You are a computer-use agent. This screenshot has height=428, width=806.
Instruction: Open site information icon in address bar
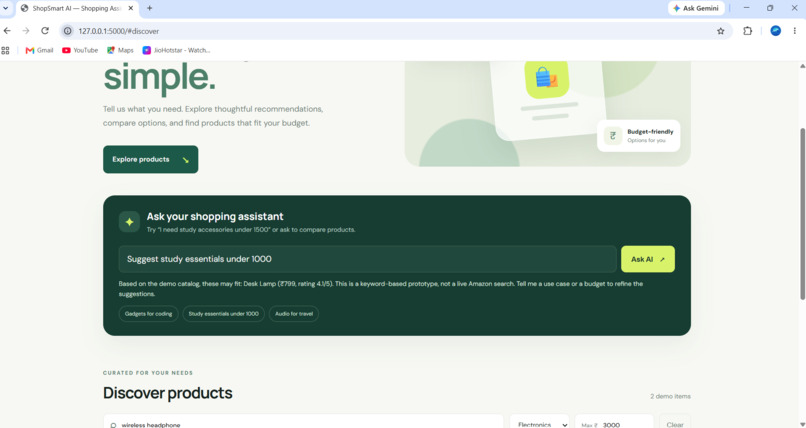point(67,31)
